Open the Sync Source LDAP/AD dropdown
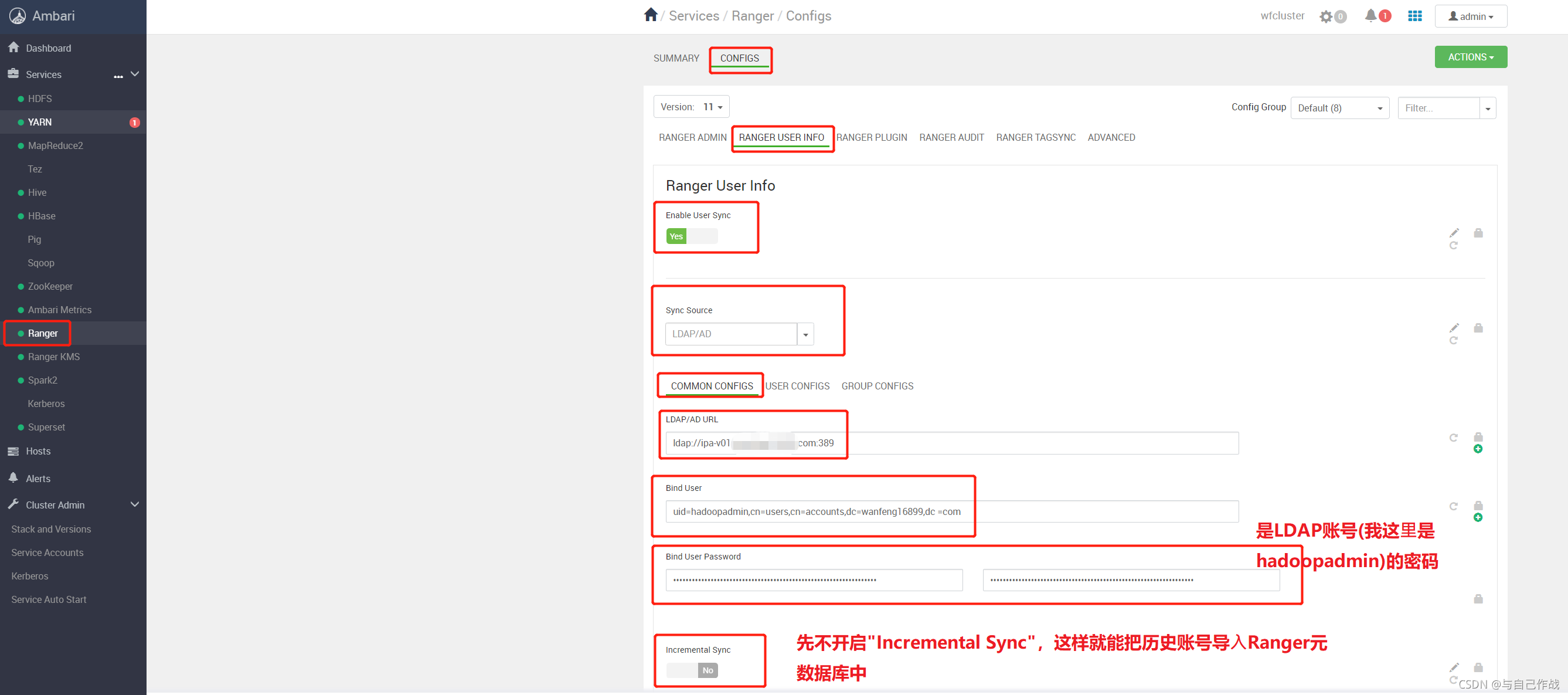Screen dimensions: 1568x695 click(x=805, y=334)
